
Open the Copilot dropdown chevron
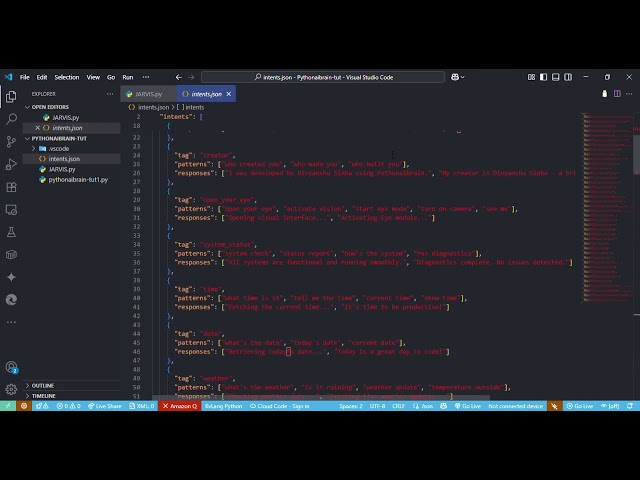point(462,77)
